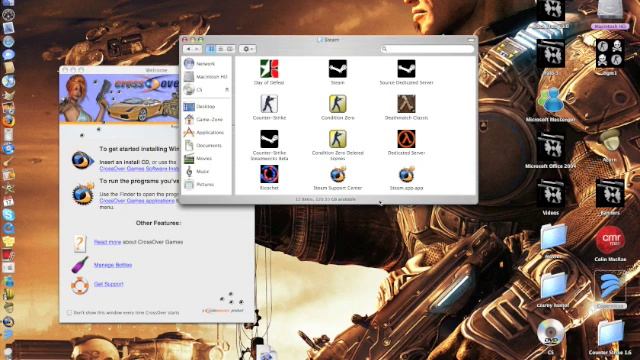Click the CrossOver Games Software installer link
Image resolution: width=640 pixels, height=360 pixels.
click(139, 169)
